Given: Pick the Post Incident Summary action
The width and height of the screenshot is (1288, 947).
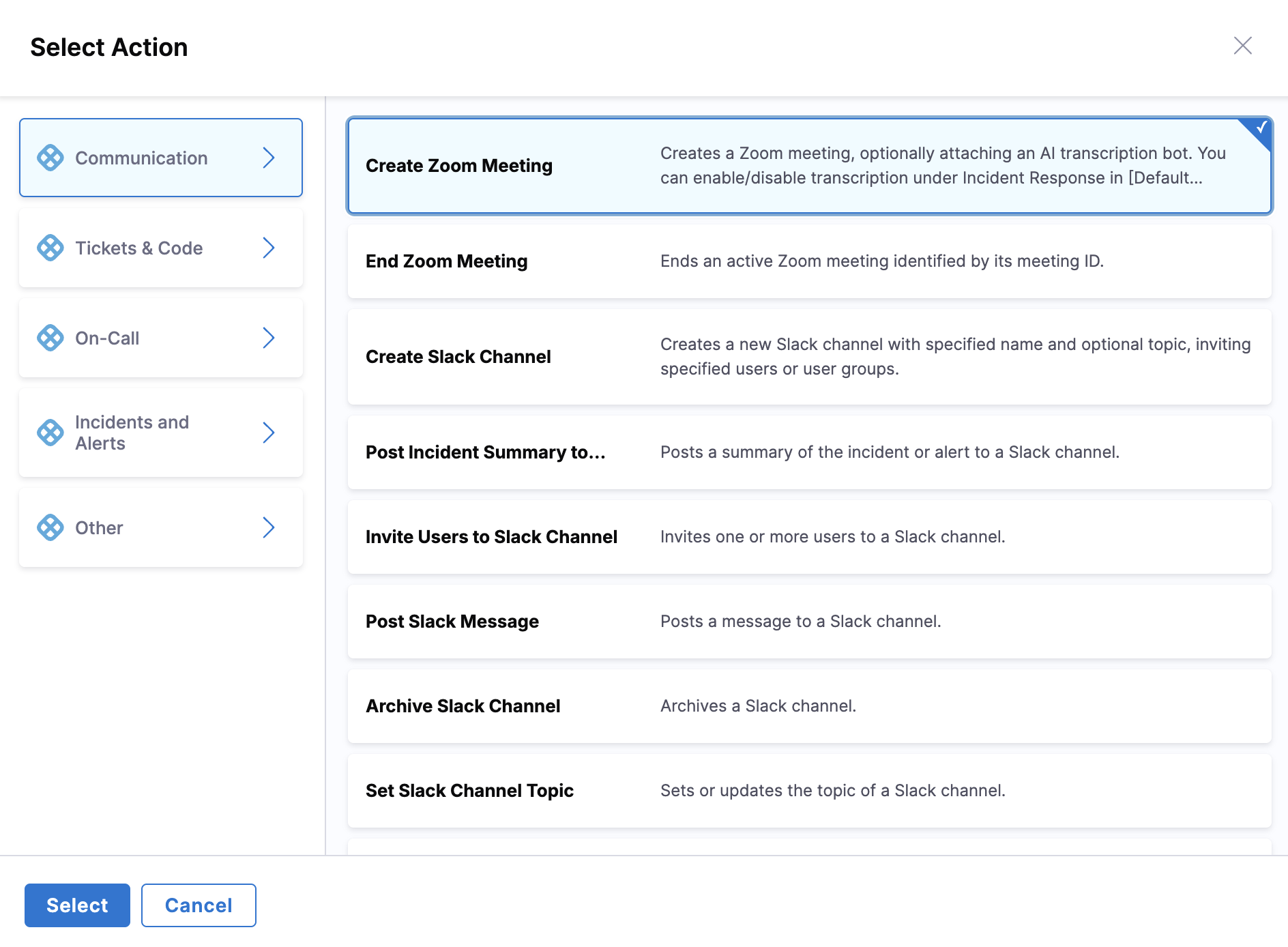Looking at the screenshot, I should pyautogui.click(x=810, y=452).
